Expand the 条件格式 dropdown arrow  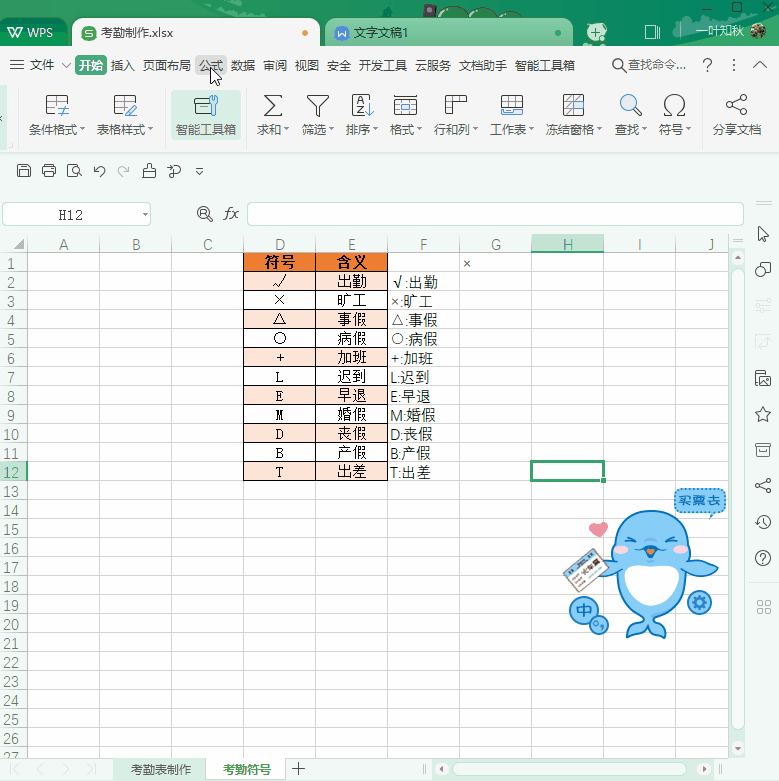(x=82, y=130)
